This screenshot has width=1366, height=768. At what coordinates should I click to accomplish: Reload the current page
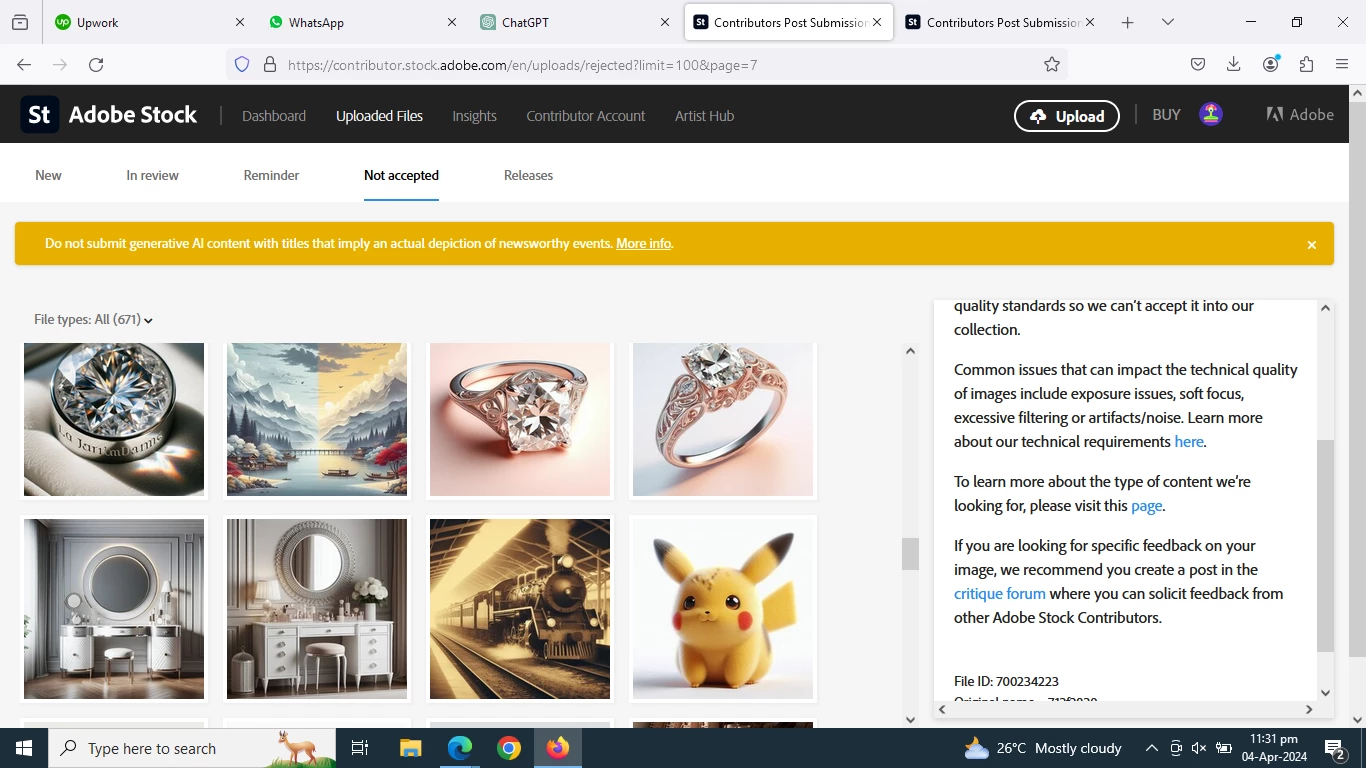pos(96,65)
